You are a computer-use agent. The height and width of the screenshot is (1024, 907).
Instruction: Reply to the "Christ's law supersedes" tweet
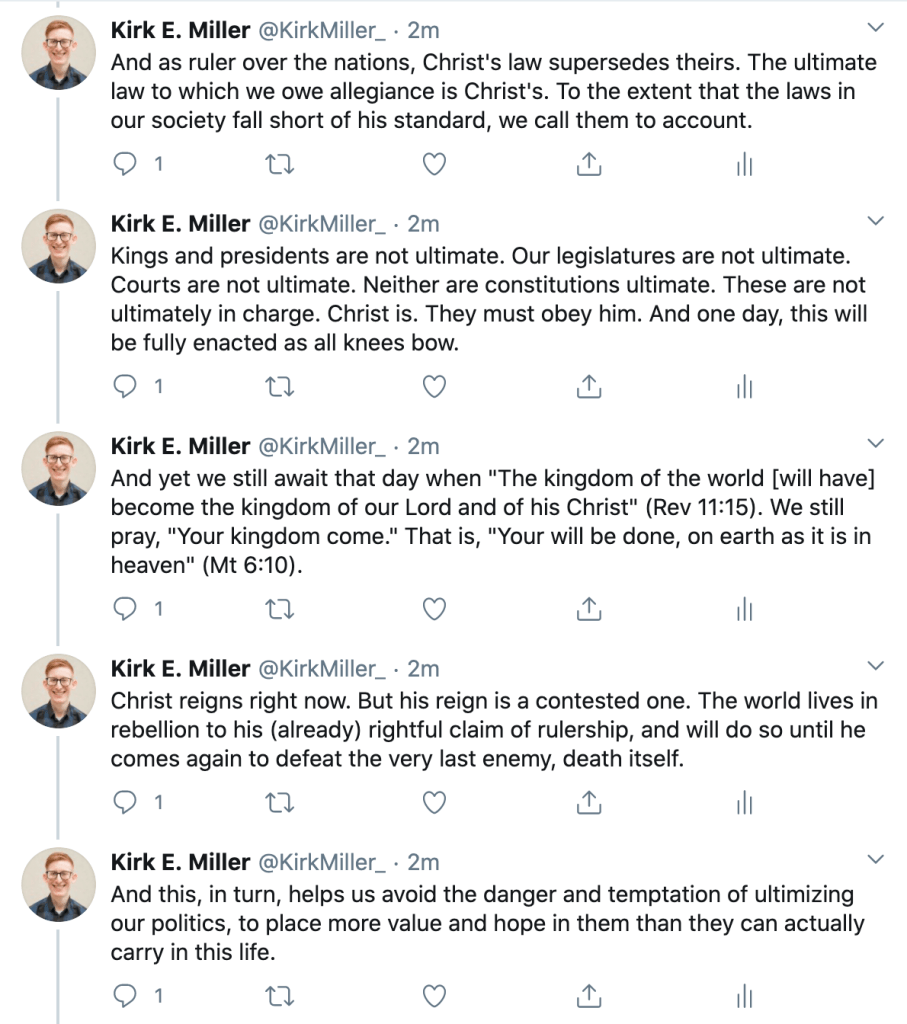pyautogui.click(x=126, y=165)
